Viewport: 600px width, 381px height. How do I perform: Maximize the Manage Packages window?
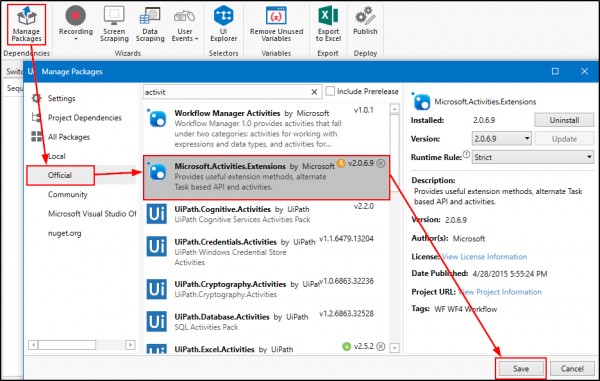(555, 71)
